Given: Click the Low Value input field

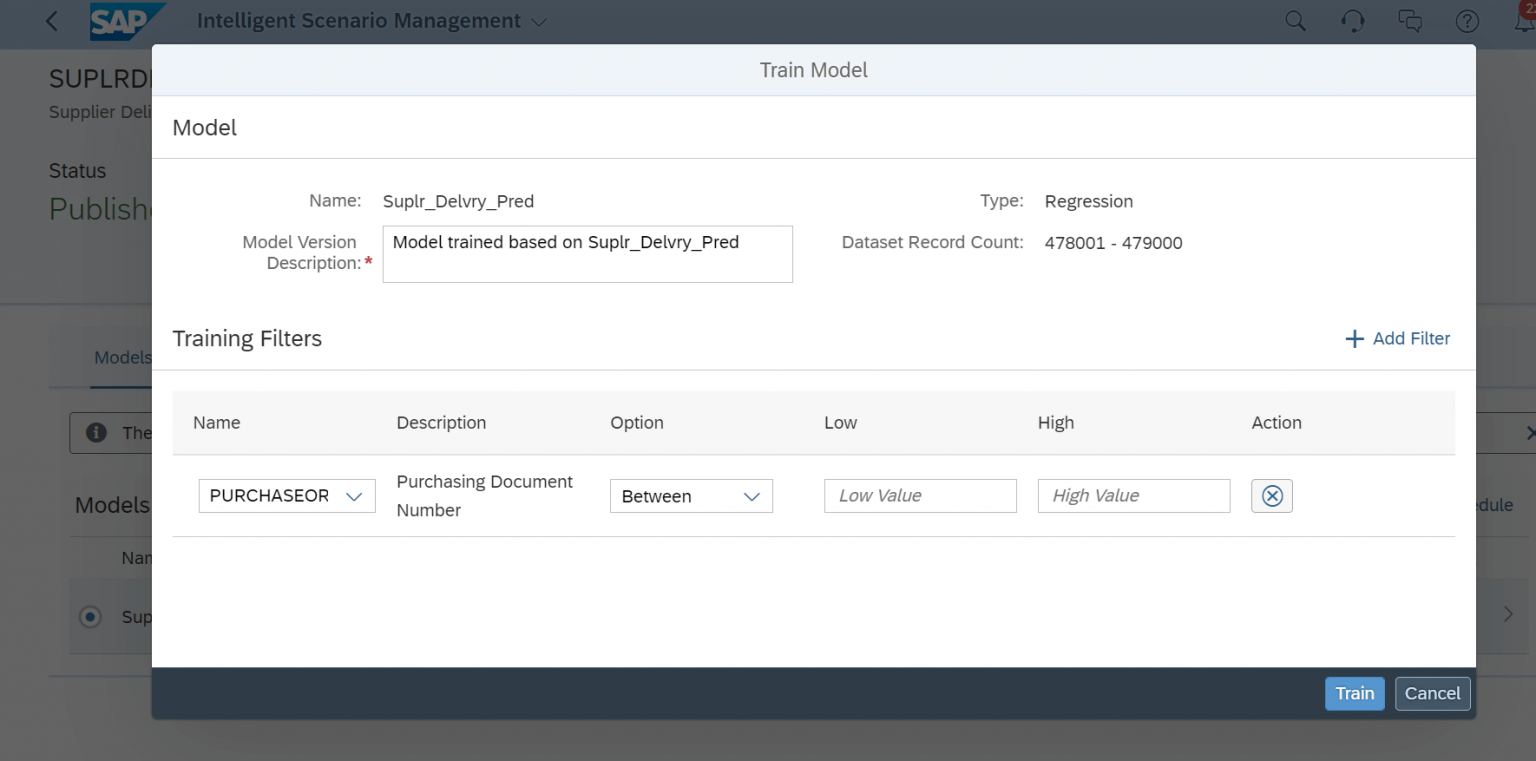Looking at the screenshot, I should (920, 495).
